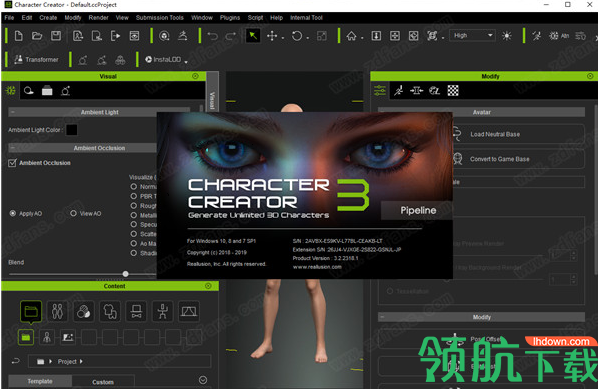Switch to the Custom tab

point(103,382)
